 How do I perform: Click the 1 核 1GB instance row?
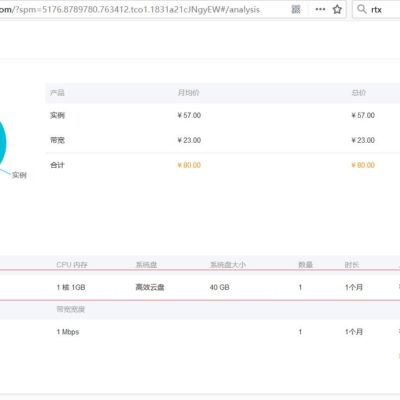[200, 287]
